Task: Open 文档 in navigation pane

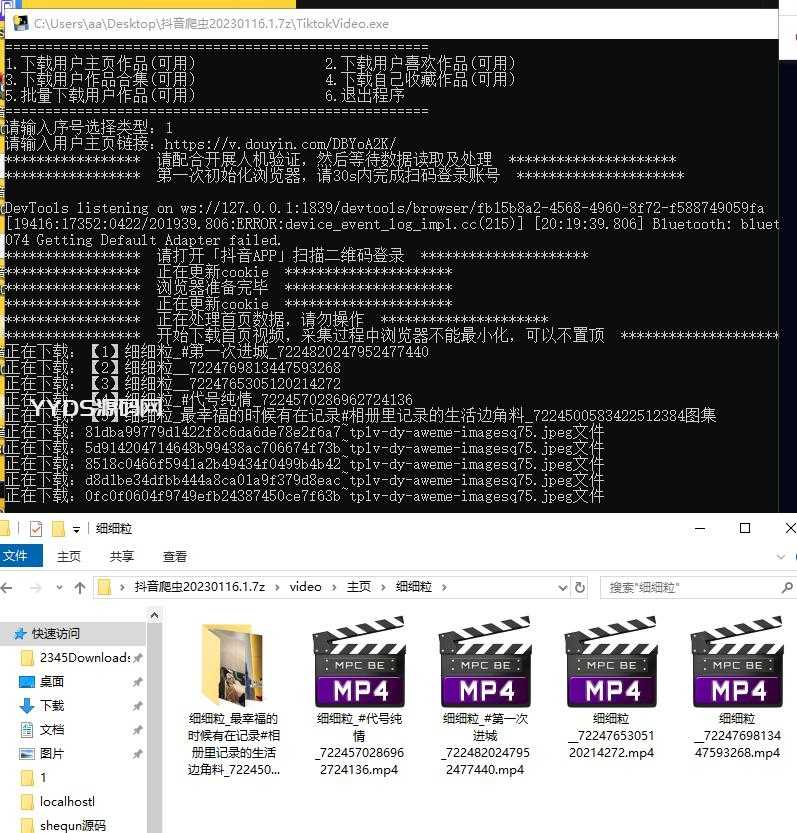Action: point(52,729)
